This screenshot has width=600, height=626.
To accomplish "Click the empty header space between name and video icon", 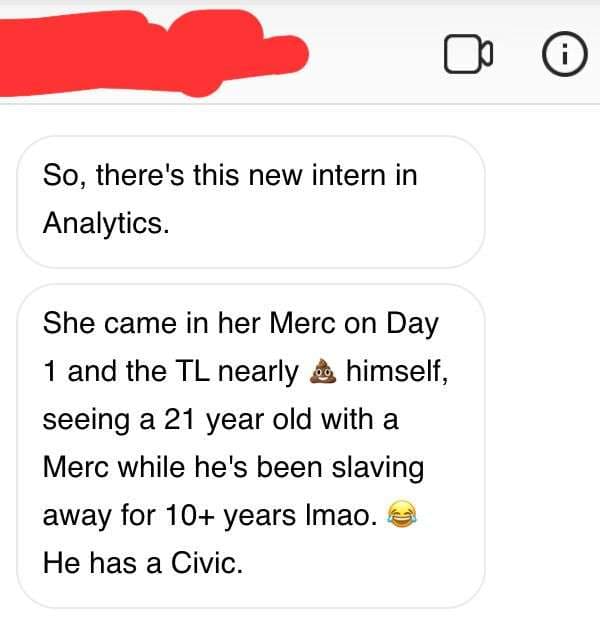I will coord(375,54).
